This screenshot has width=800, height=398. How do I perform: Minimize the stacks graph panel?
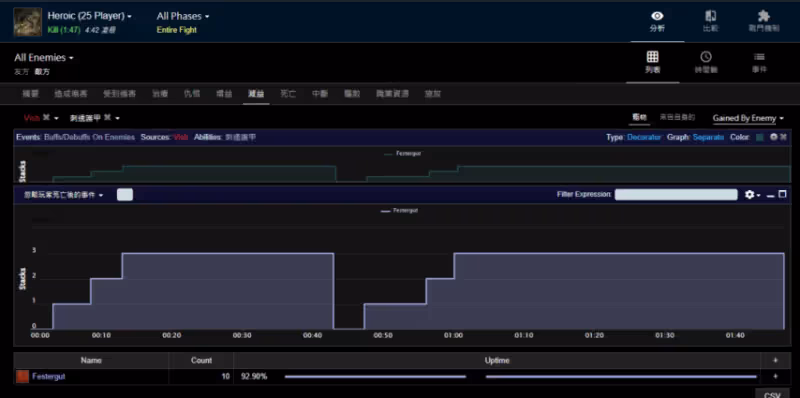pos(771,195)
